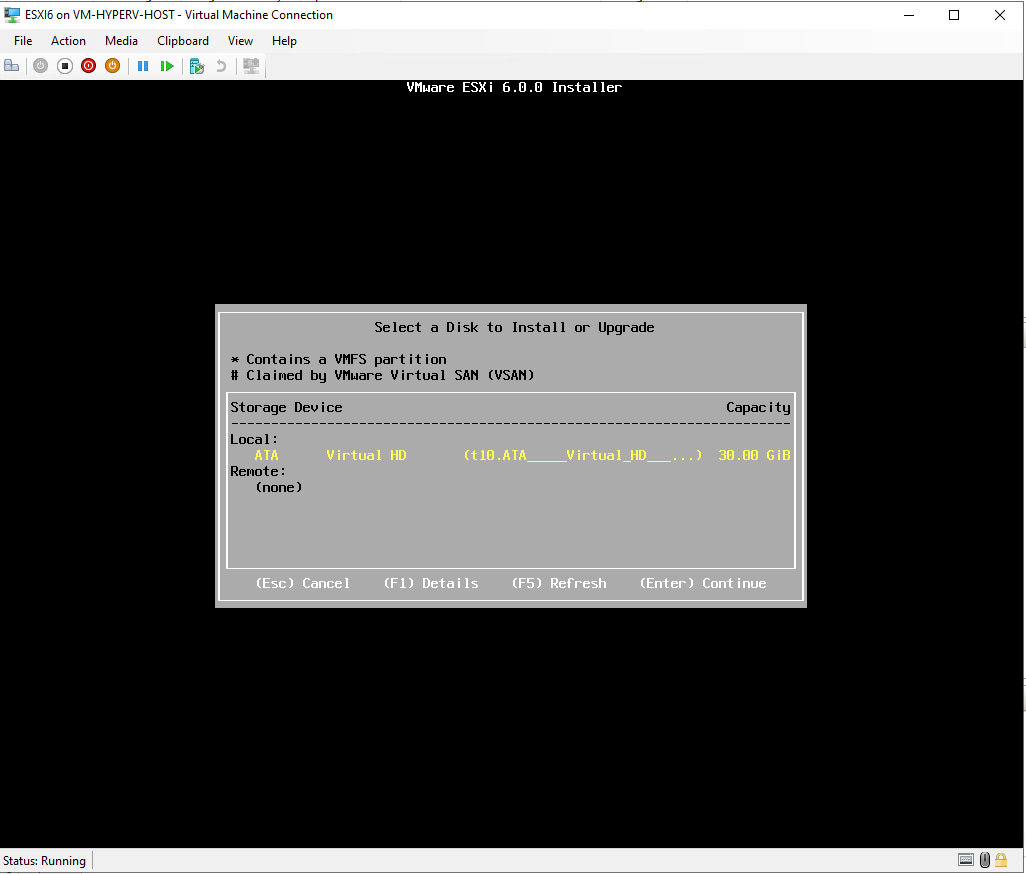Shut down the VM with the red power icon

pos(88,65)
